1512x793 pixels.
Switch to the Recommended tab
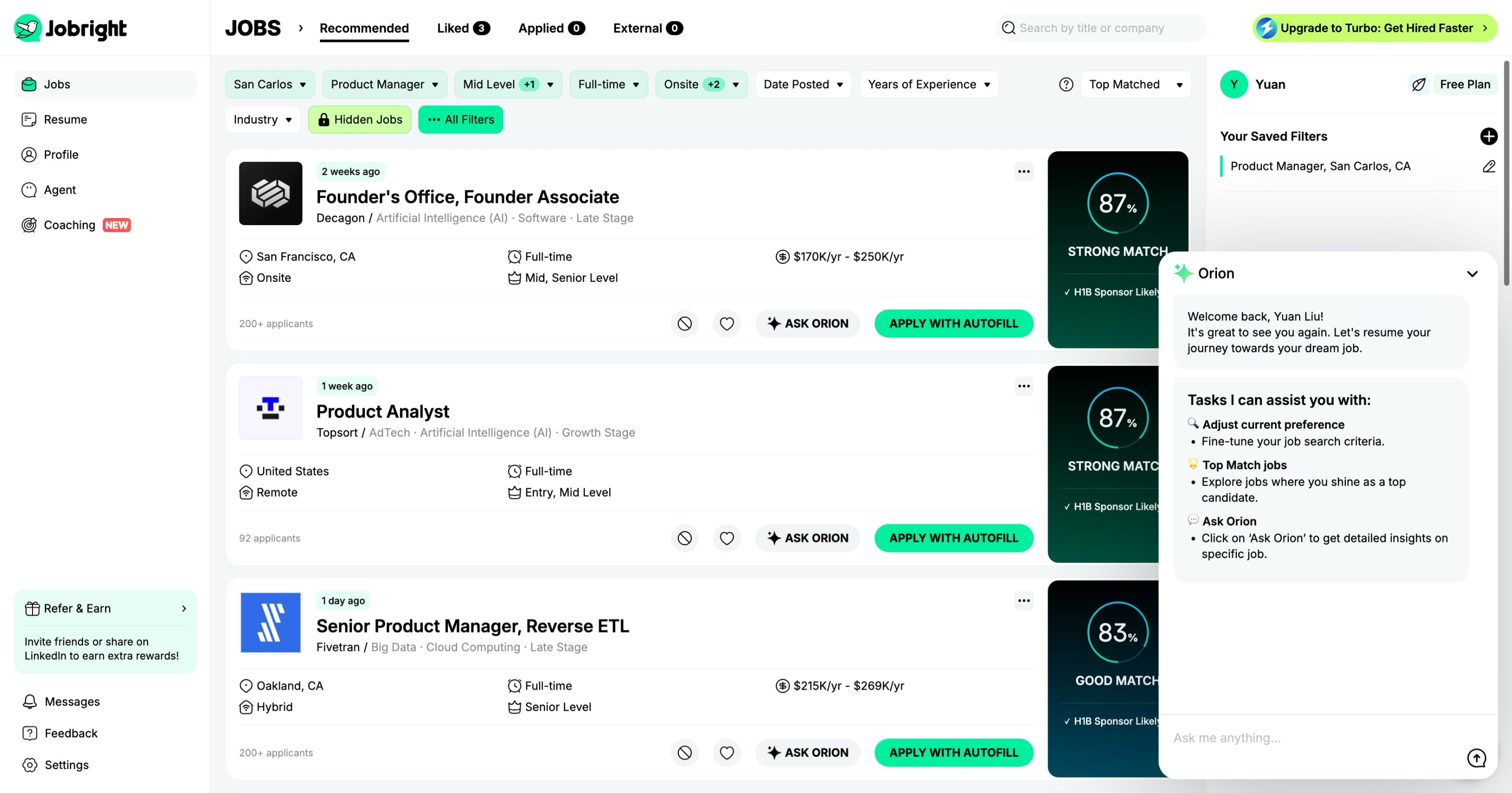pos(364,28)
